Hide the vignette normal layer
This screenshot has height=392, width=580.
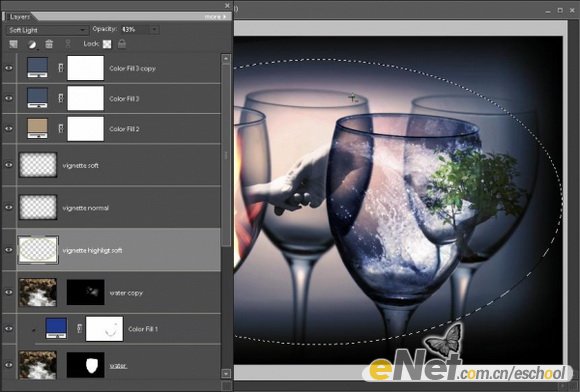click(9, 207)
